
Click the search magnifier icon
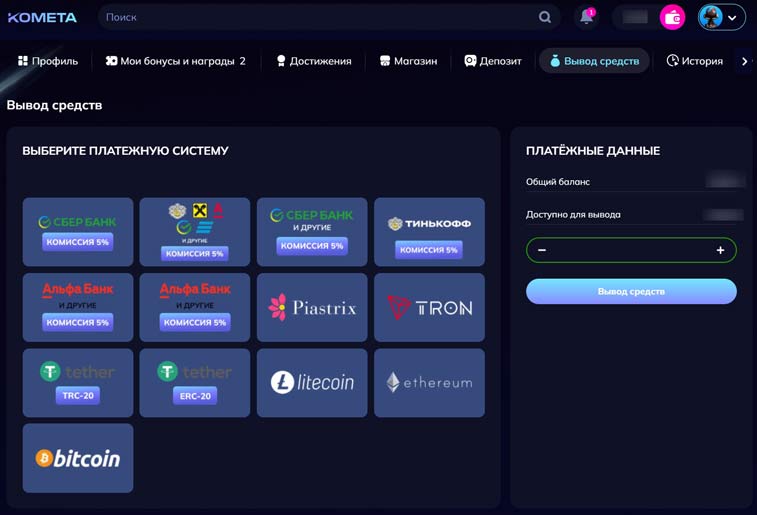pos(545,17)
